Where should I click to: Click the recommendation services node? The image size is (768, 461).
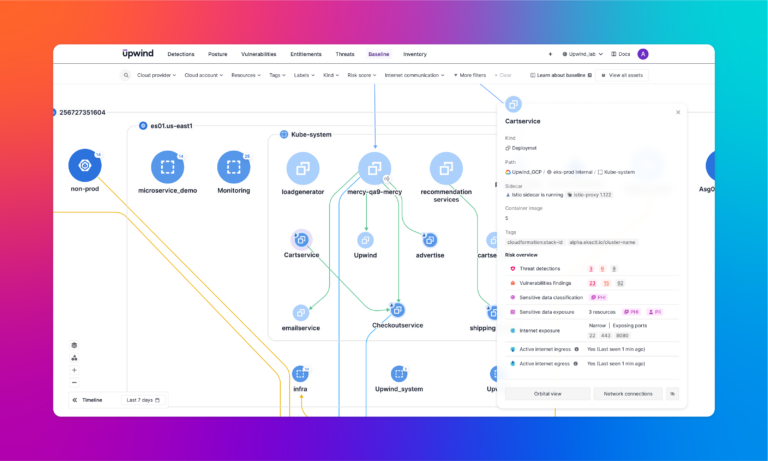coord(446,169)
